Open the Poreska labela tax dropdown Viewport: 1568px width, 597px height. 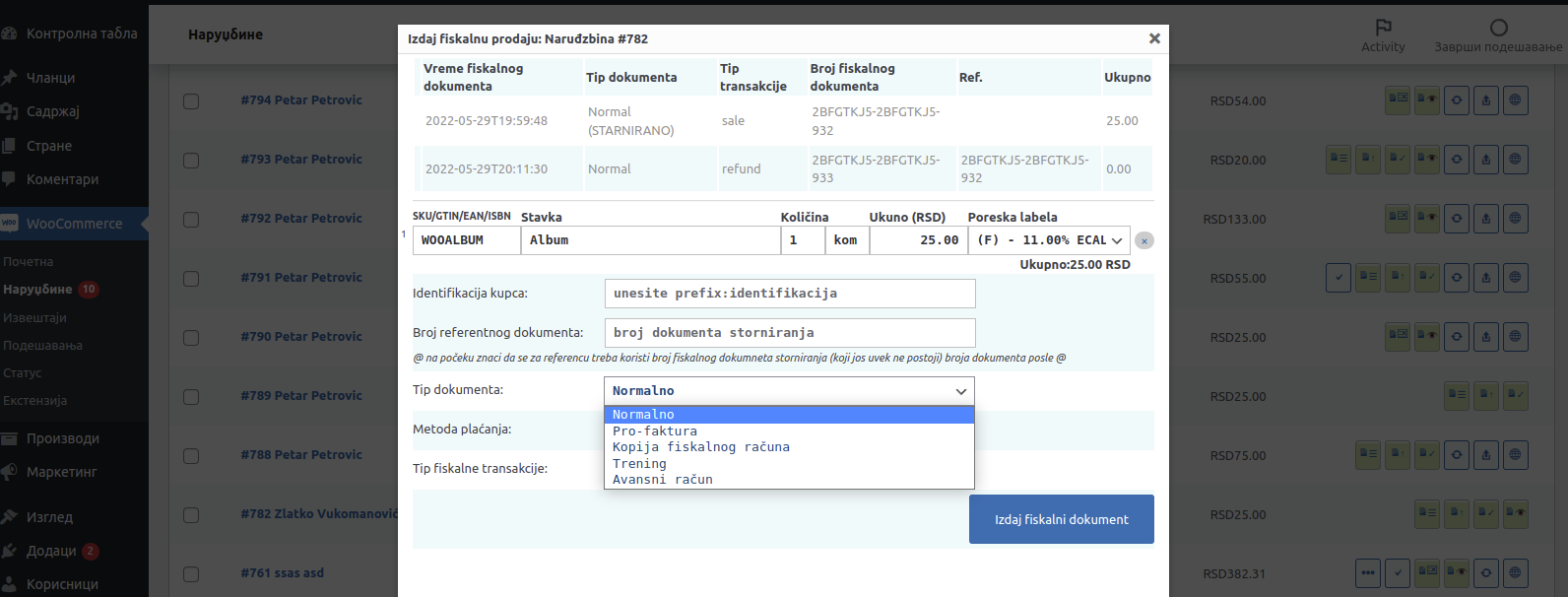[x=1049, y=240]
